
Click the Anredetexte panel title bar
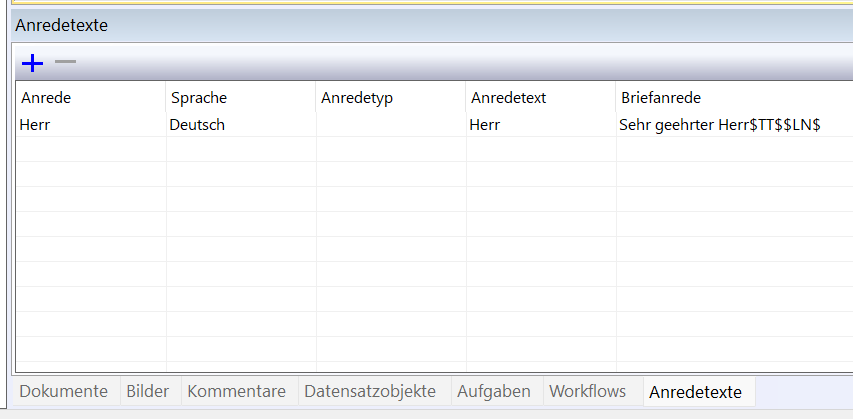coord(432,25)
